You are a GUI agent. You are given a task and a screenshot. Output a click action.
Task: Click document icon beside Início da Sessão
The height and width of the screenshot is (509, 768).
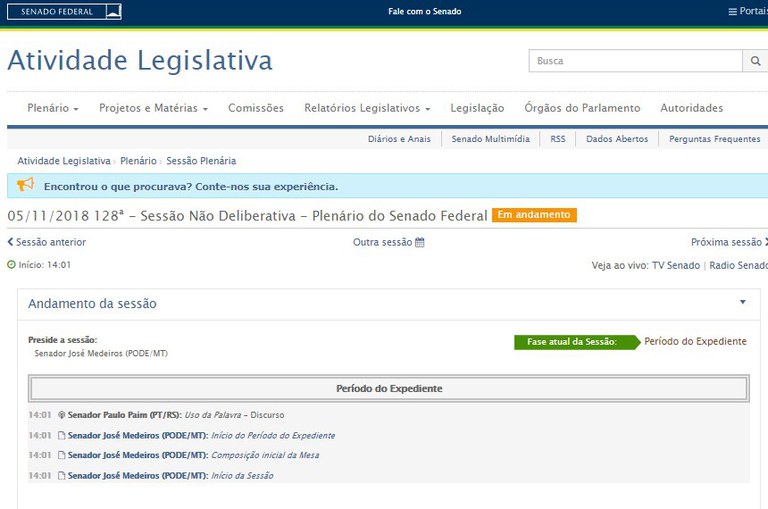coord(62,475)
